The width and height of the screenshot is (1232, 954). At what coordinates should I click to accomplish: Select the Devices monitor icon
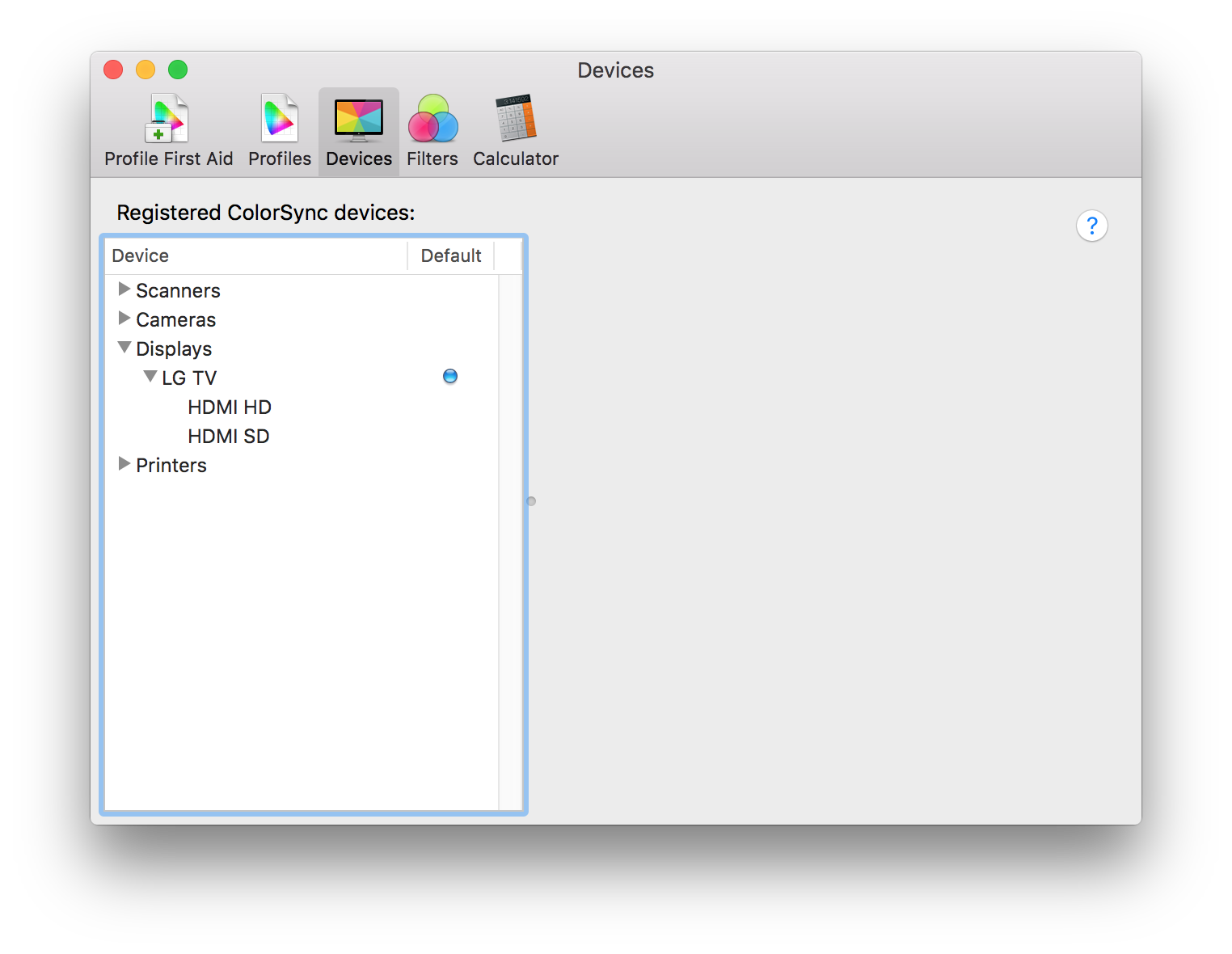click(359, 130)
